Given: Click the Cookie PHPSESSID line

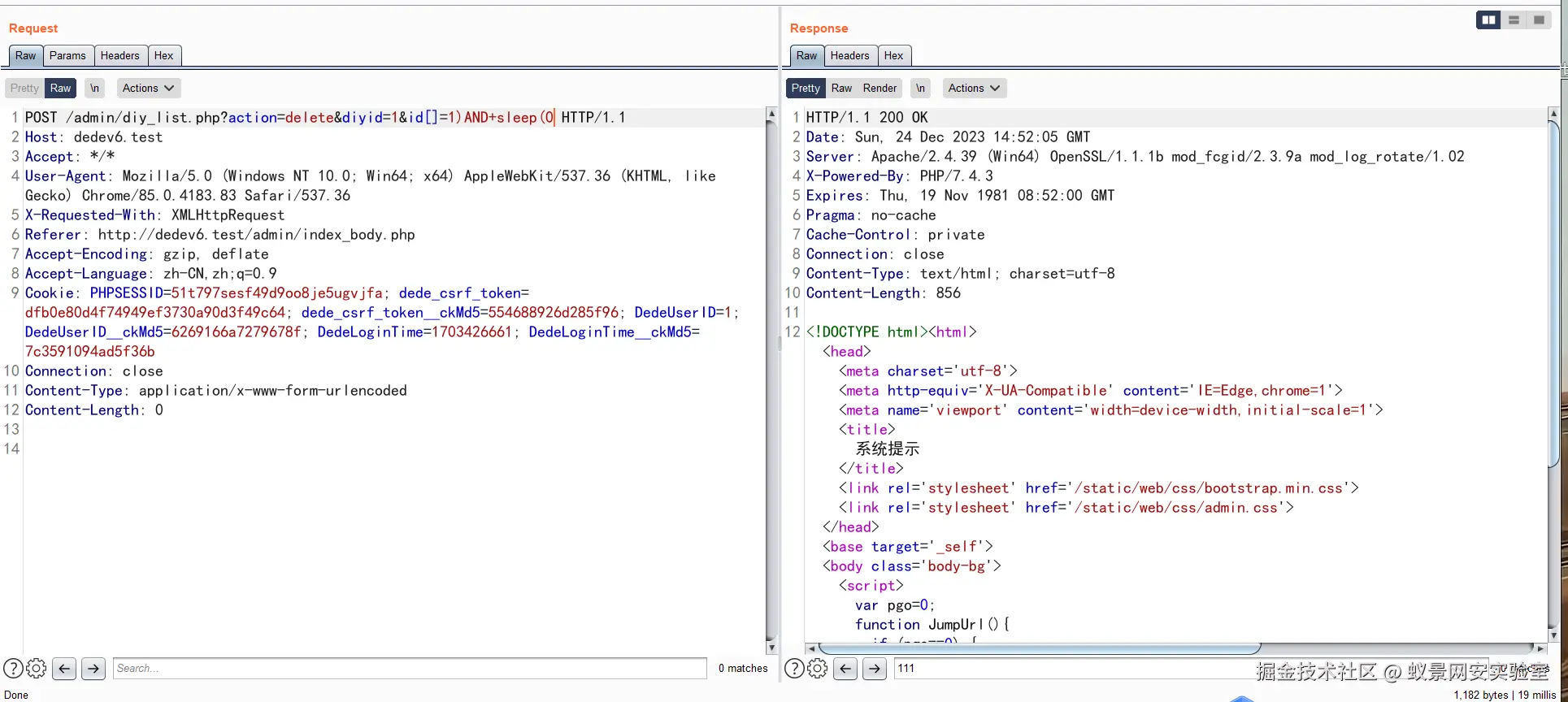Looking at the screenshot, I should pyautogui.click(x=276, y=293).
